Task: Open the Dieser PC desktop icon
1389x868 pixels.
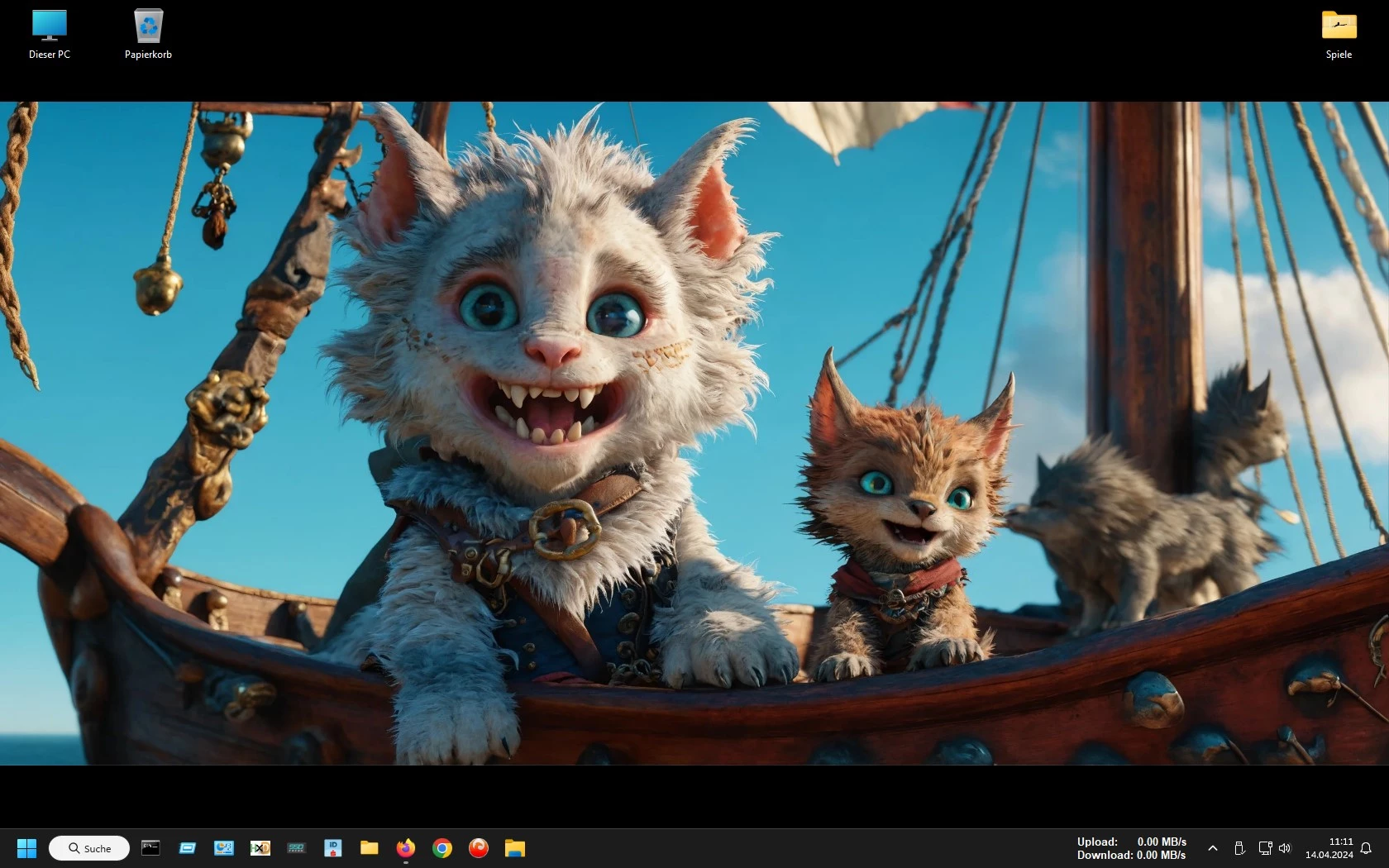Action: coord(50,35)
